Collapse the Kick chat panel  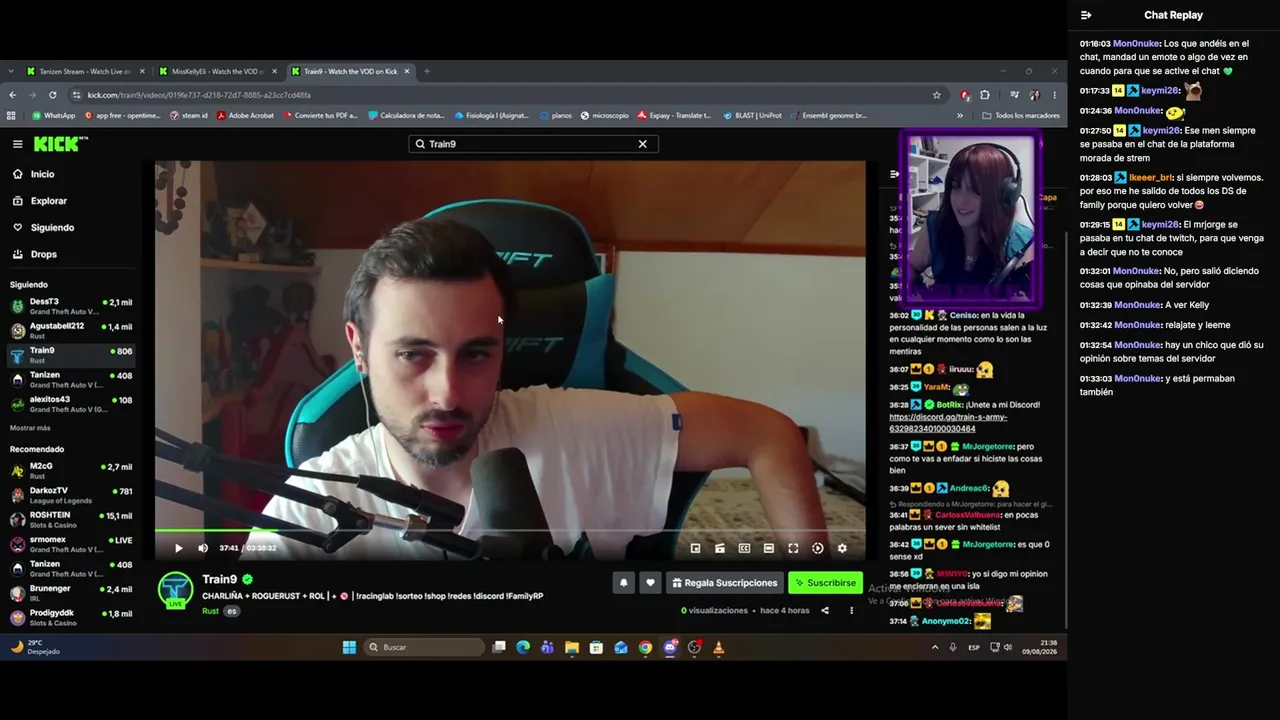(x=895, y=174)
